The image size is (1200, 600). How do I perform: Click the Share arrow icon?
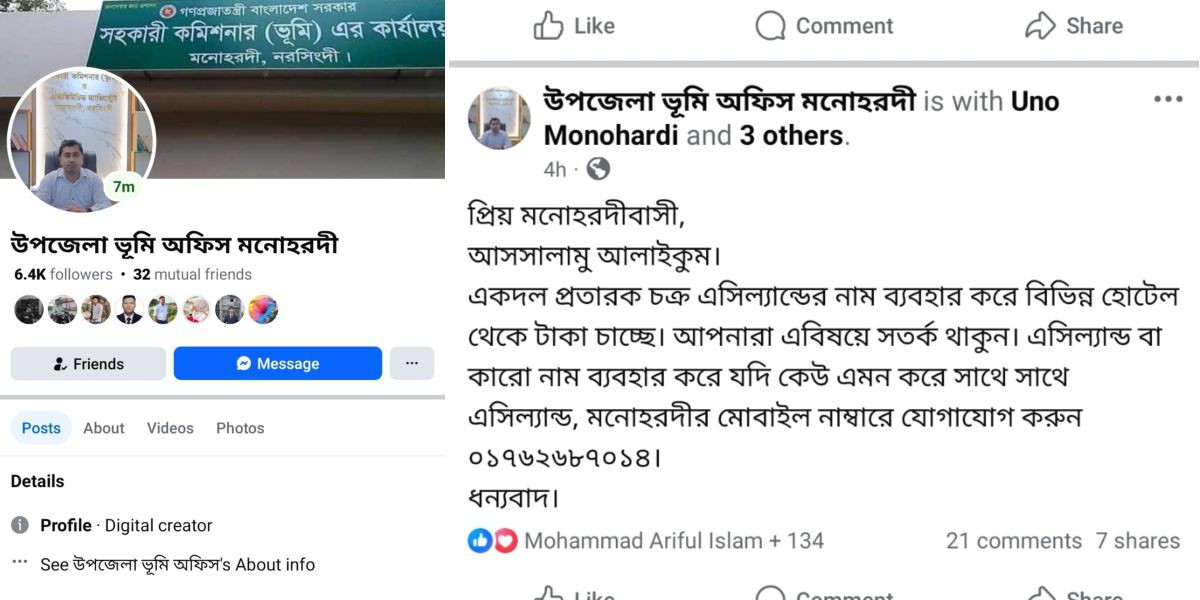pos(1041,25)
